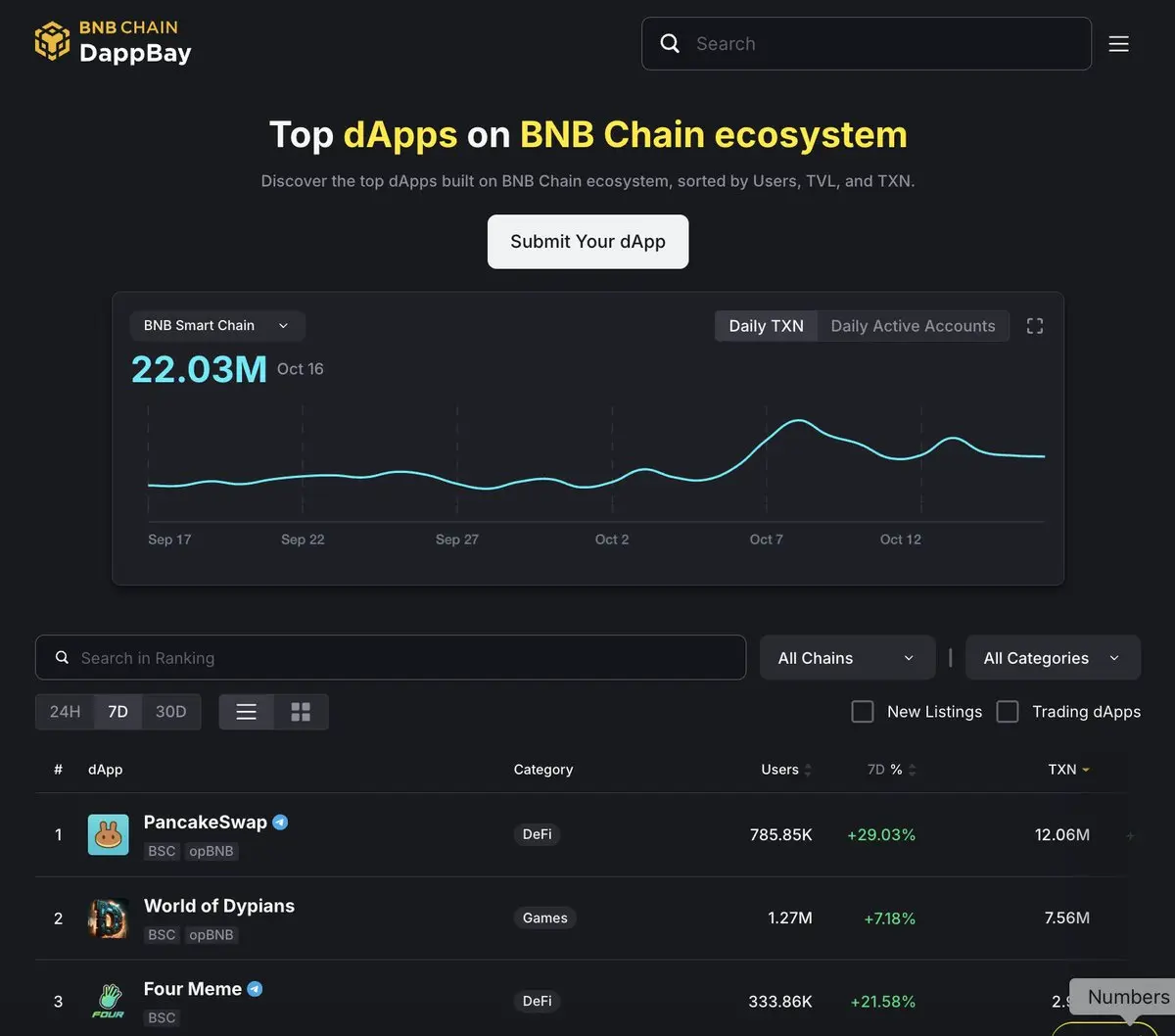1175x1036 pixels.
Task: Click the BSC tag under PancakeSwap
Action: click(162, 852)
